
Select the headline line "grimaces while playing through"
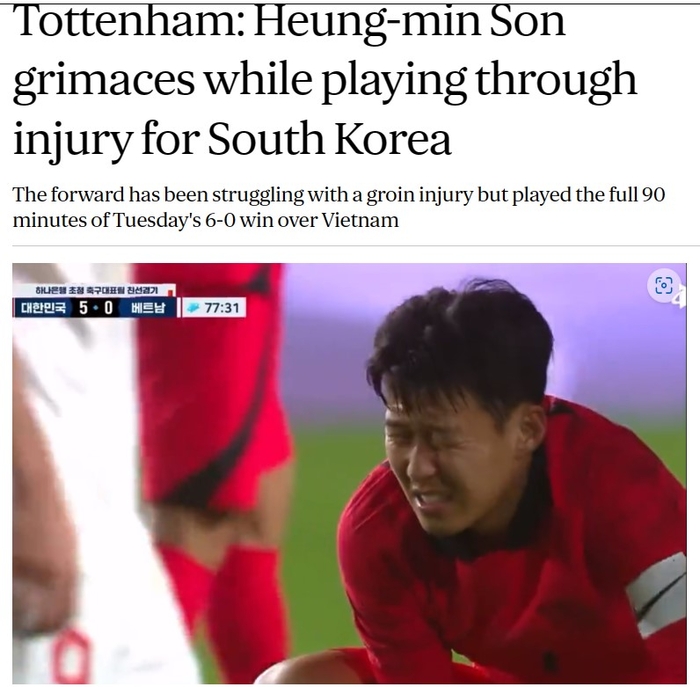[x=325, y=81]
